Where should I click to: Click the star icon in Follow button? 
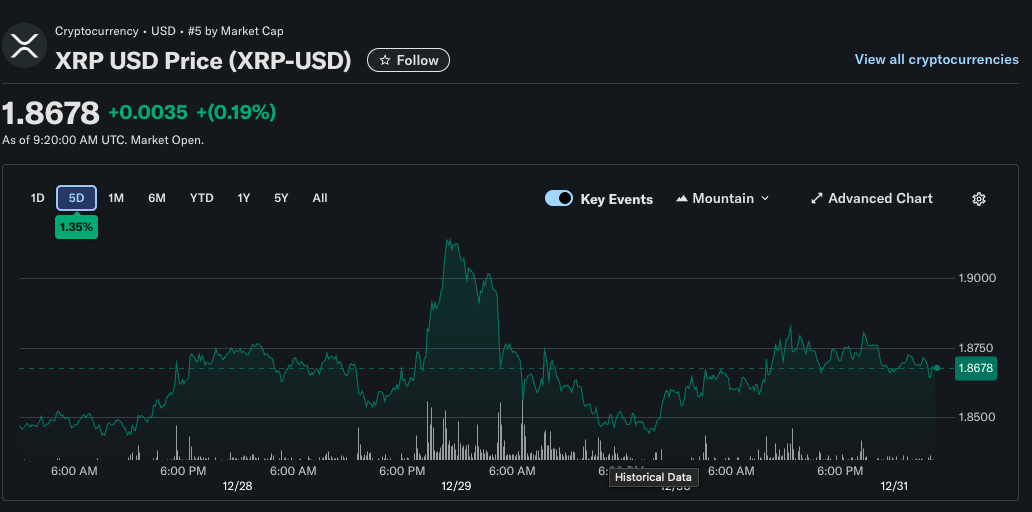tap(385, 61)
